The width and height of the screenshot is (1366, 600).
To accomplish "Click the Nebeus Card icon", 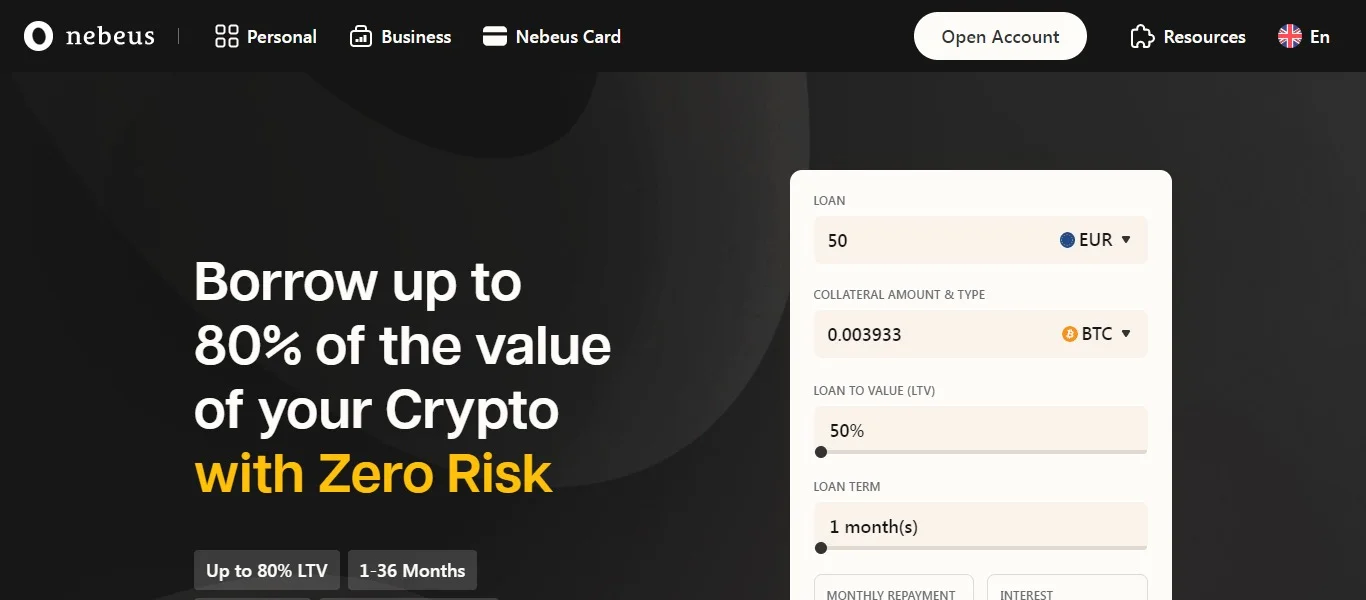I will [495, 37].
